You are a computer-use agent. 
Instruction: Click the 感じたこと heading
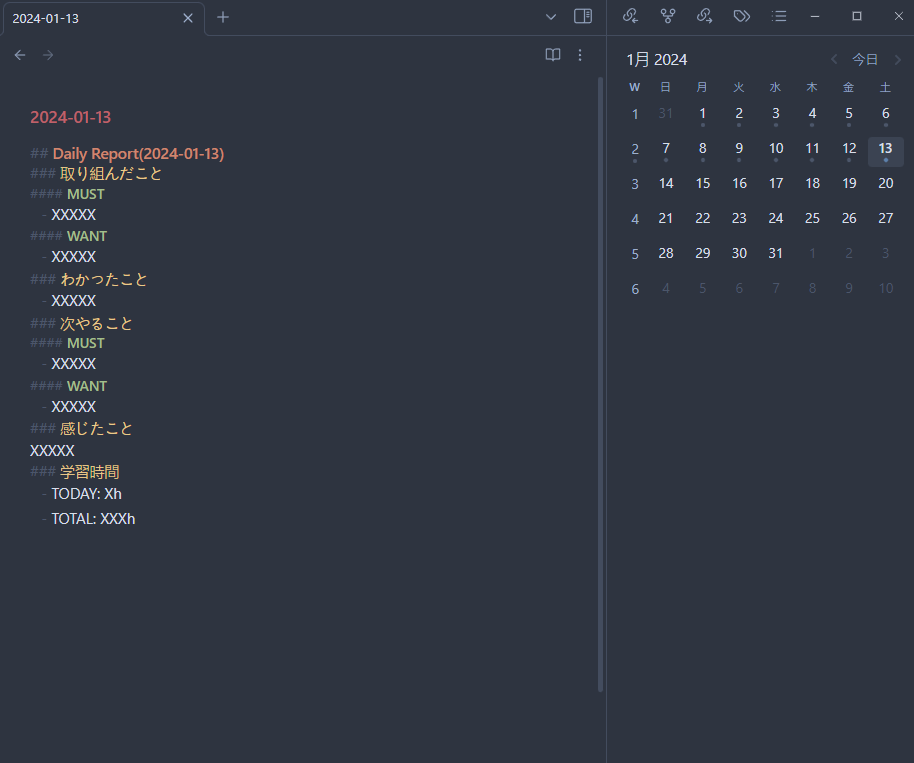96,429
